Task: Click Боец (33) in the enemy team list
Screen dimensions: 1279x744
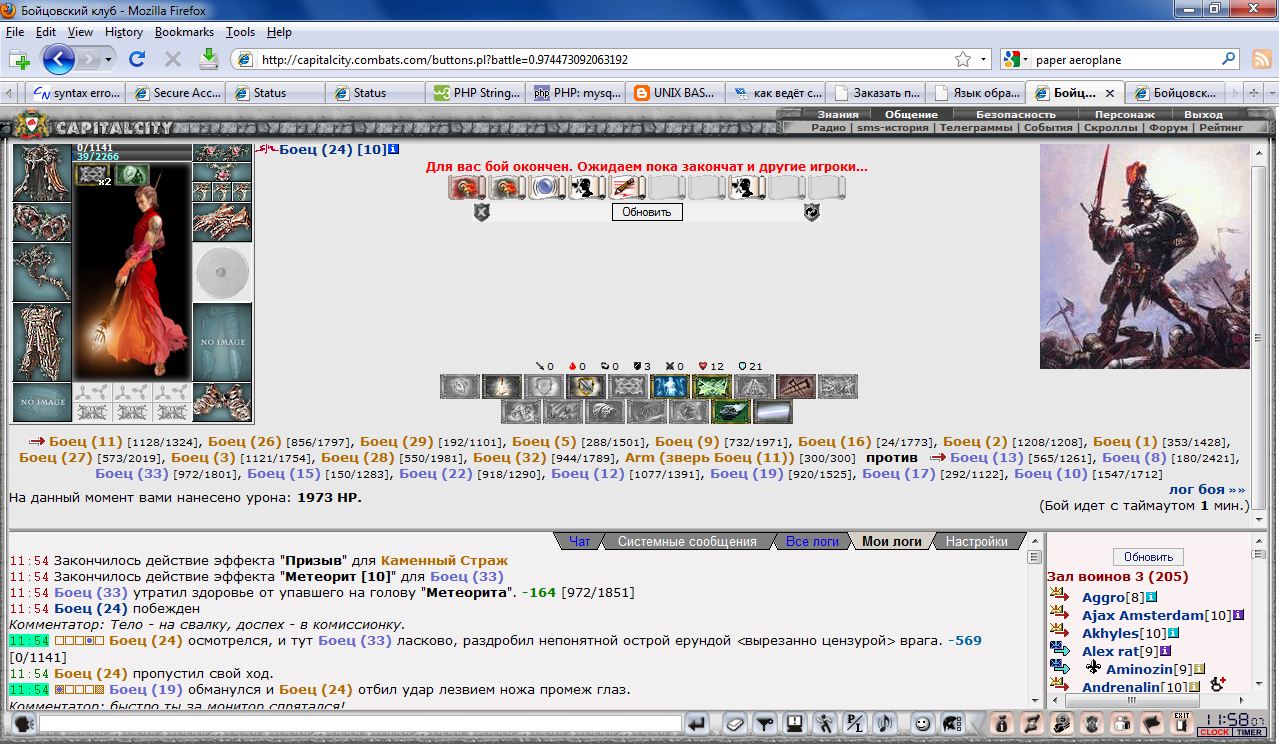Action: pyautogui.click(x=132, y=473)
